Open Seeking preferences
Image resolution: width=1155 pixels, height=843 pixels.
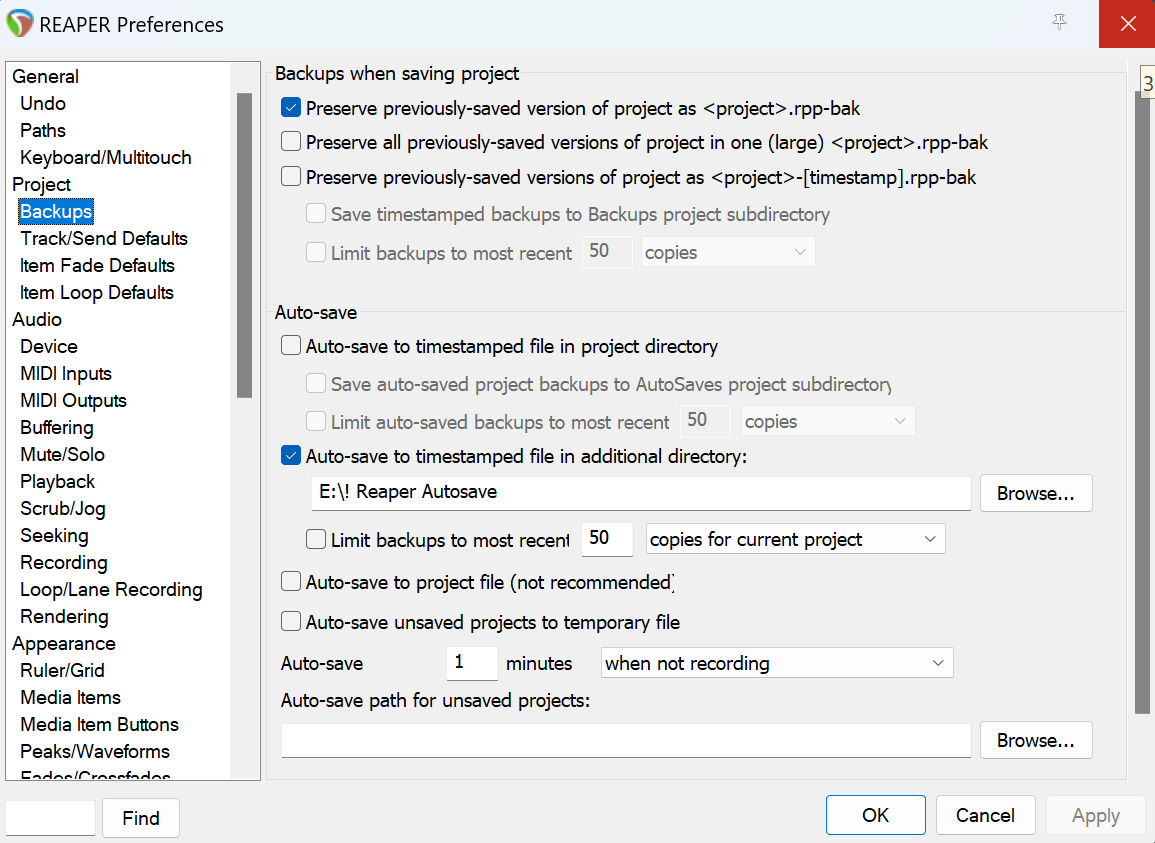coord(54,536)
